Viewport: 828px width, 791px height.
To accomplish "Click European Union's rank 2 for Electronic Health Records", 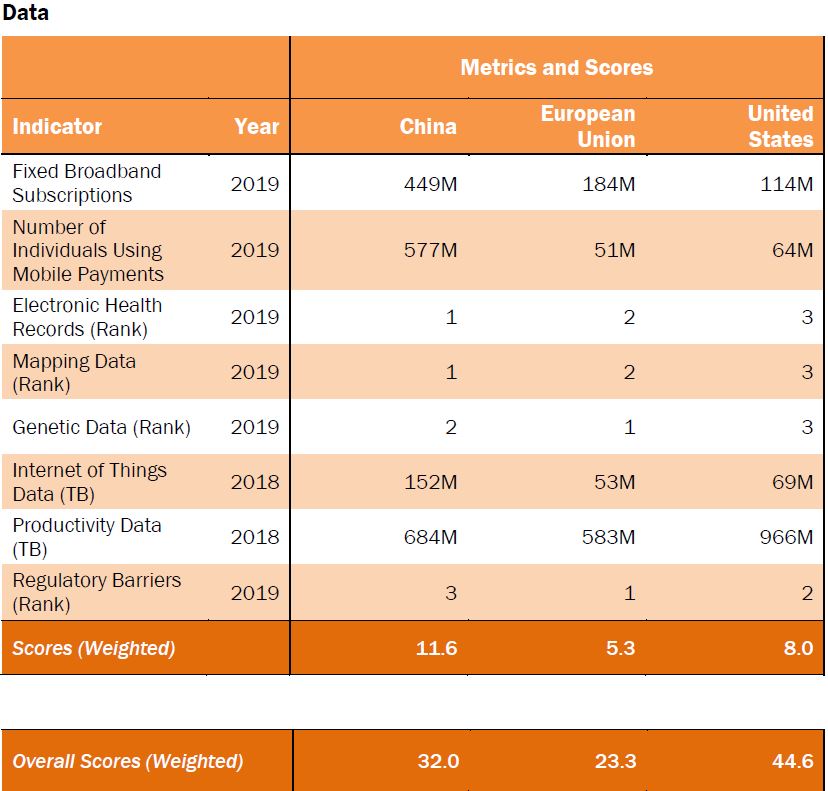I will pos(629,317).
